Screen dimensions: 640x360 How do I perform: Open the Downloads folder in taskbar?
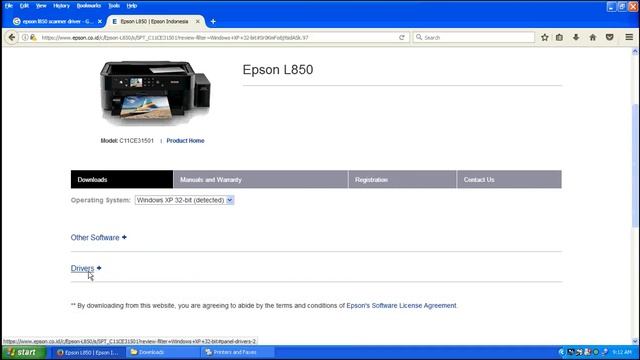coord(162,352)
